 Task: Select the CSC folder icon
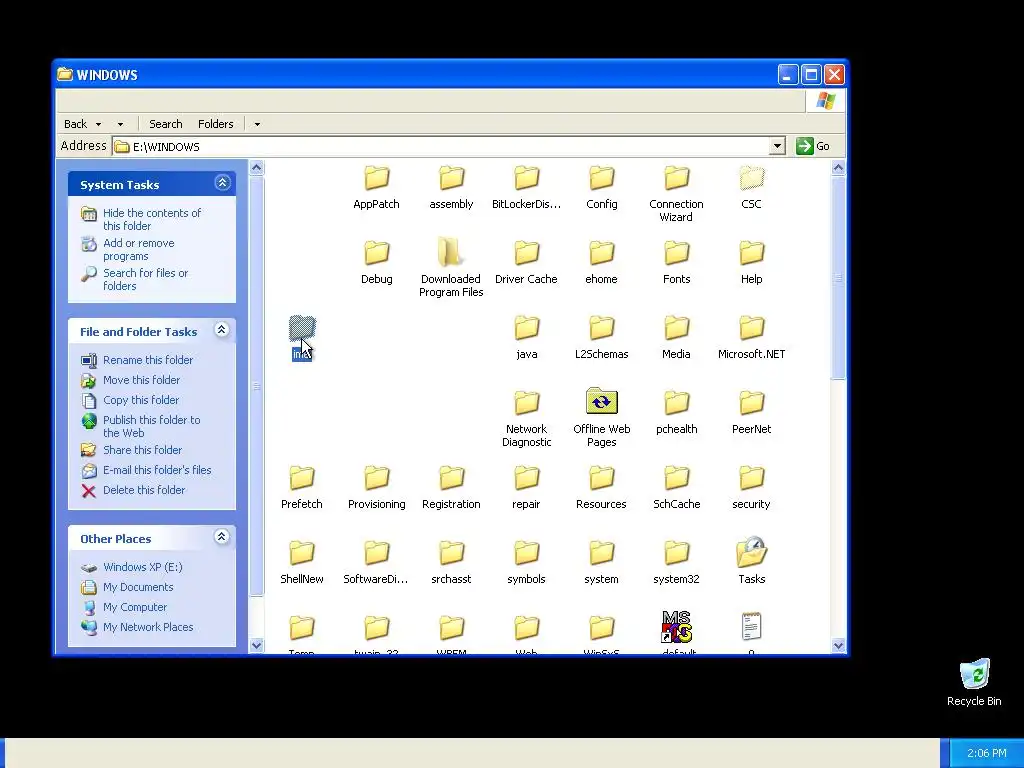752,178
